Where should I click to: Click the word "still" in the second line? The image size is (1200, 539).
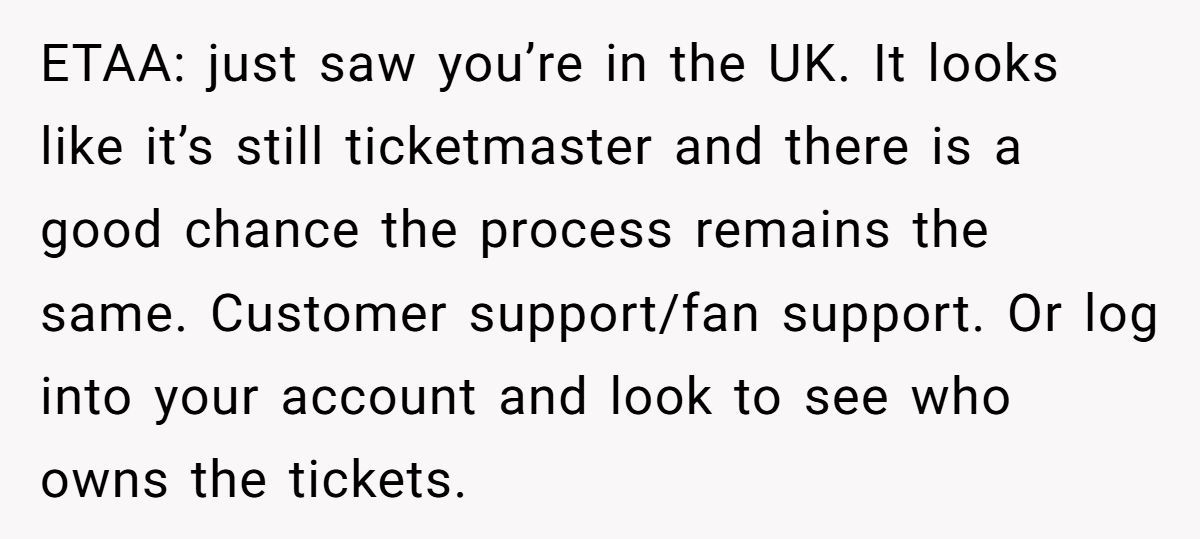pos(281,149)
